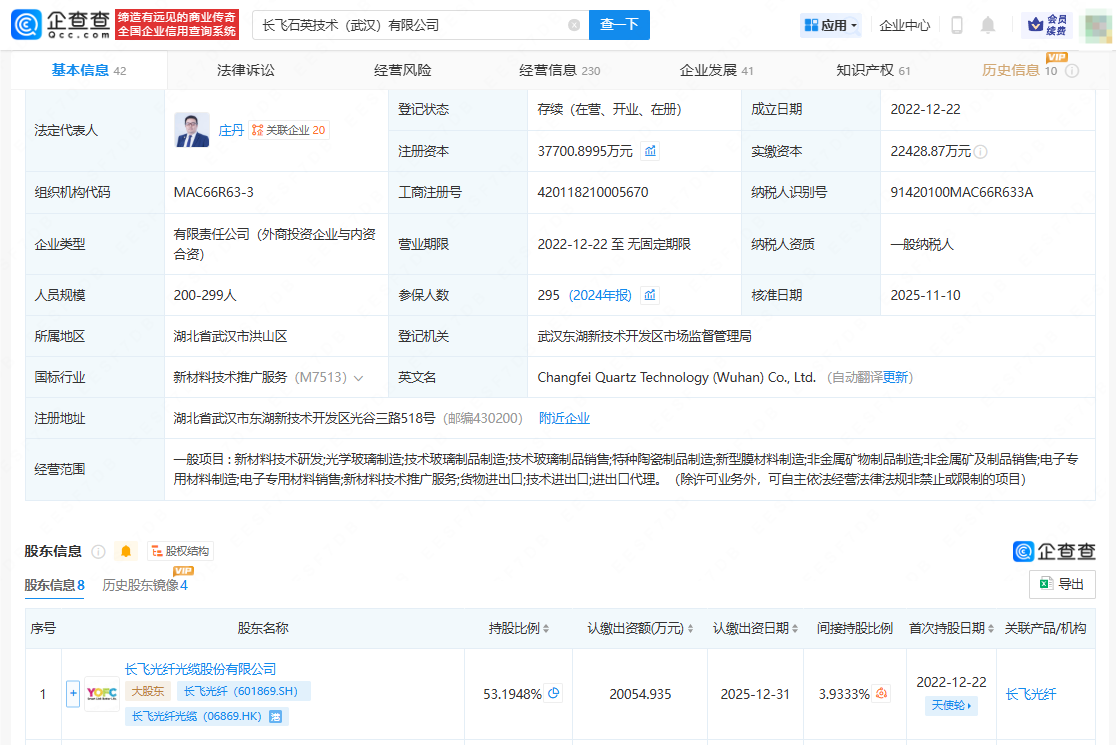
Task: Open the mobile phone app icon
Action: (x=956, y=25)
